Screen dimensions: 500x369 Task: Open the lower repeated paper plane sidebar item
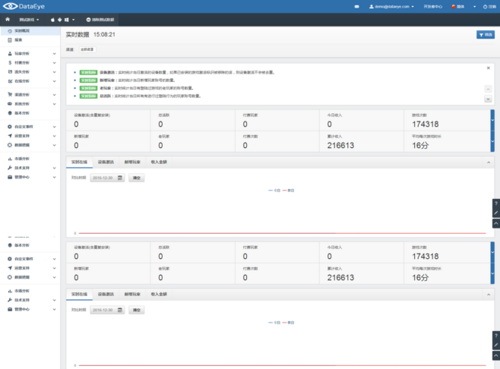[18, 268]
